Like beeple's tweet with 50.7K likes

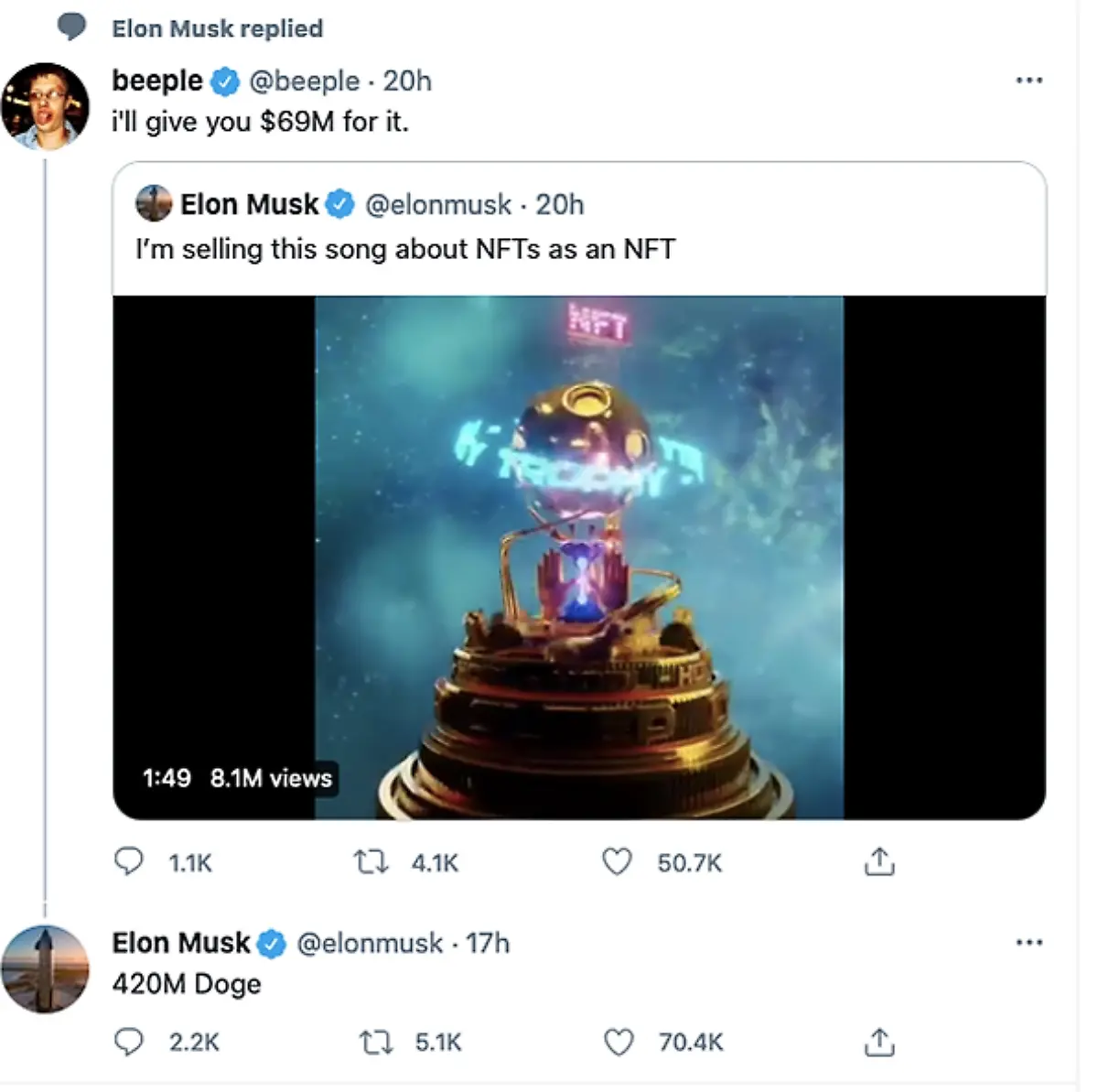pyautogui.click(x=618, y=861)
